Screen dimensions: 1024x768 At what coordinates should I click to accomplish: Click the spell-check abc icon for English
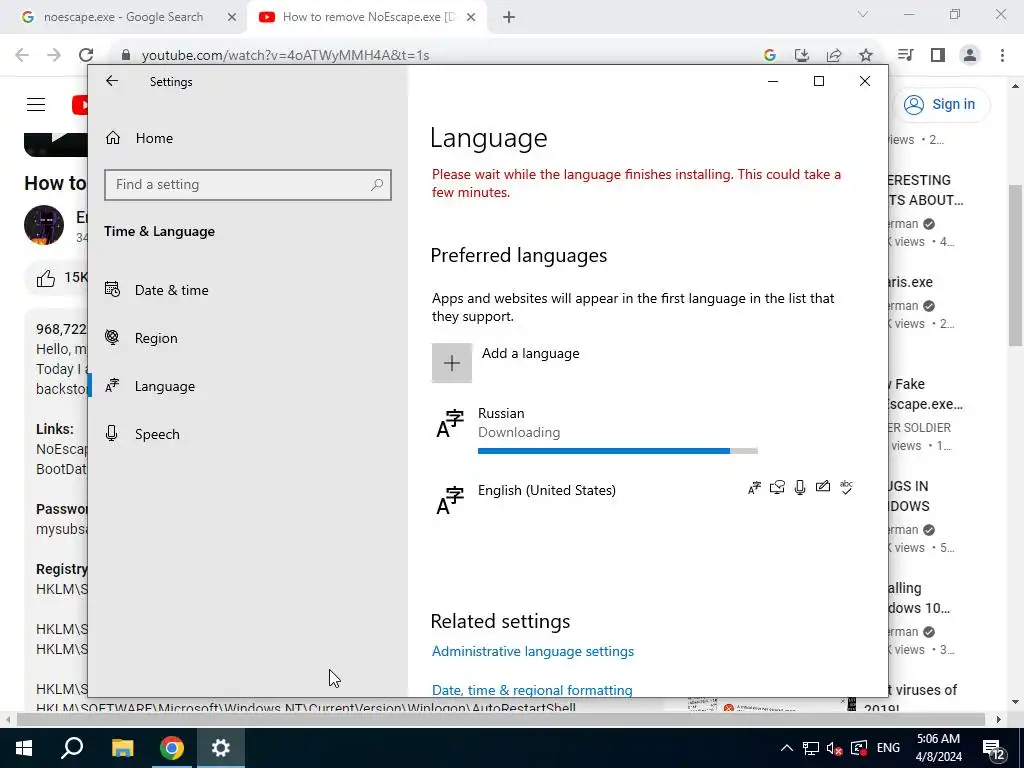click(846, 487)
